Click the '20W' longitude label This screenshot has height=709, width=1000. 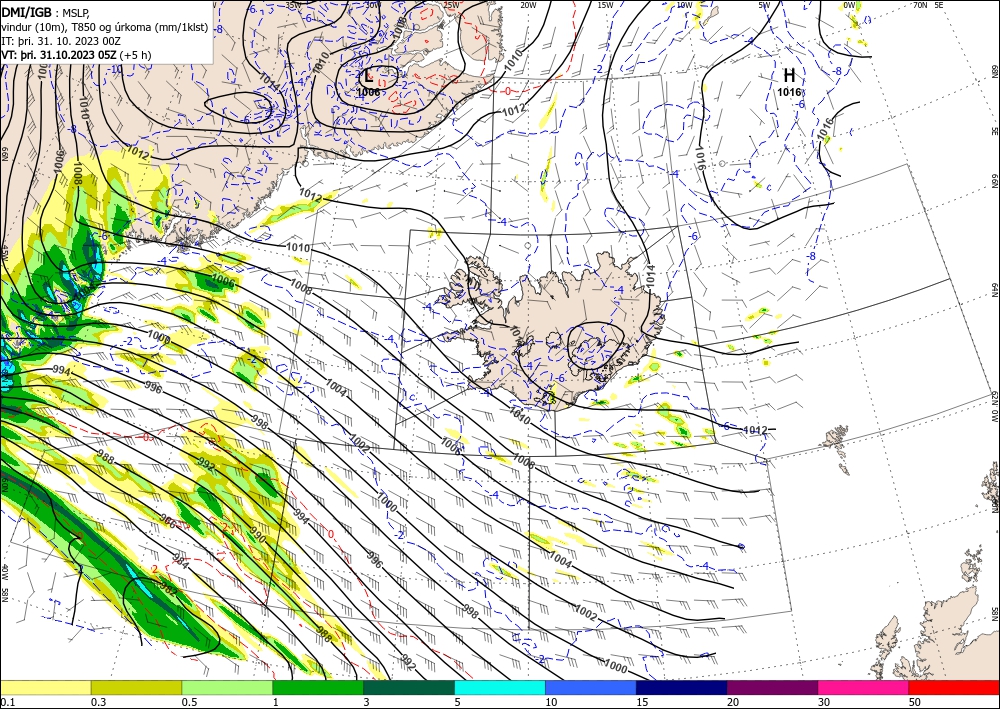527,4
